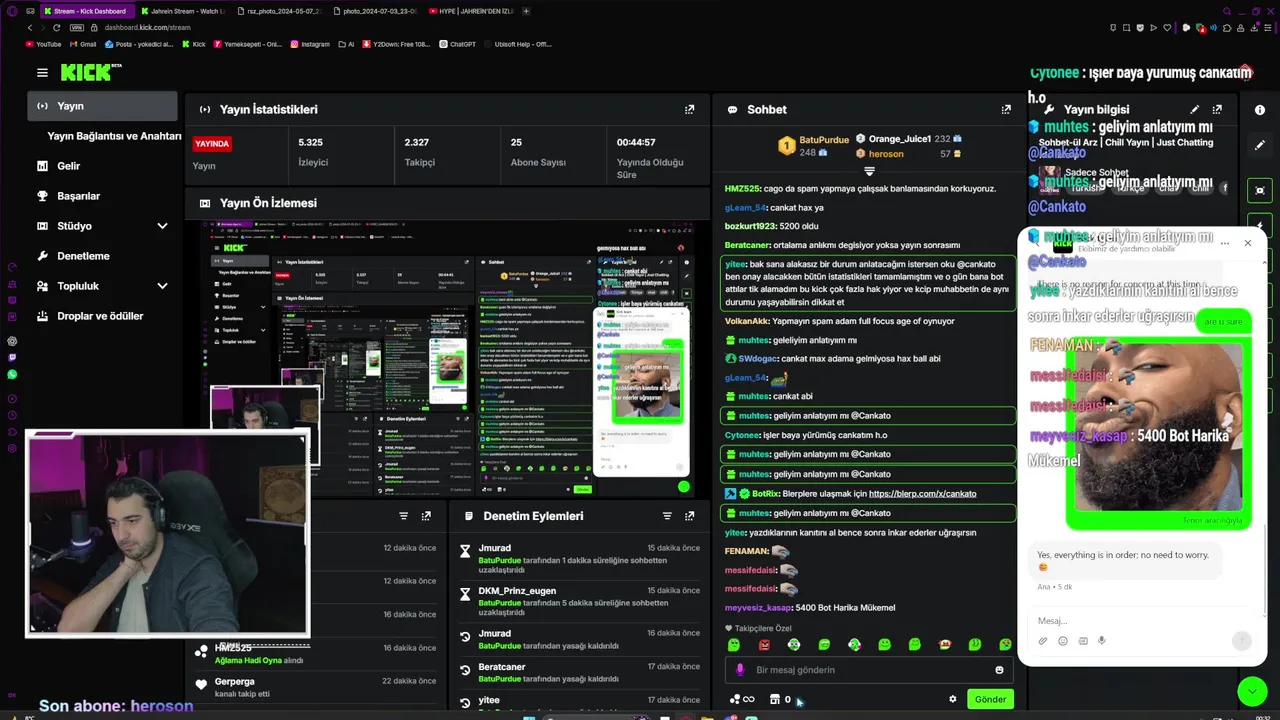This screenshot has height=720, width=1280.
Task: Click Jmurad entry 15 dakika önce
Action: coord(580,559)
